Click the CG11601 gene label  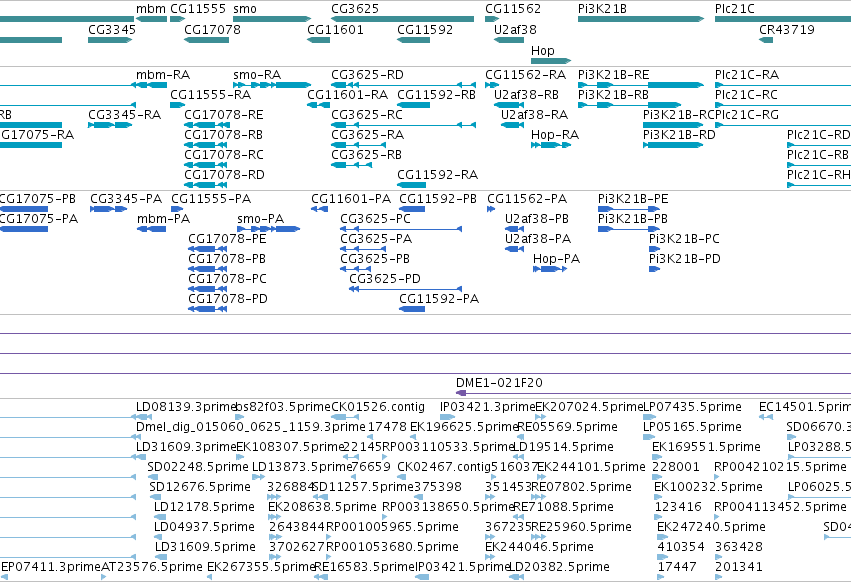click(x=335, y=29)
